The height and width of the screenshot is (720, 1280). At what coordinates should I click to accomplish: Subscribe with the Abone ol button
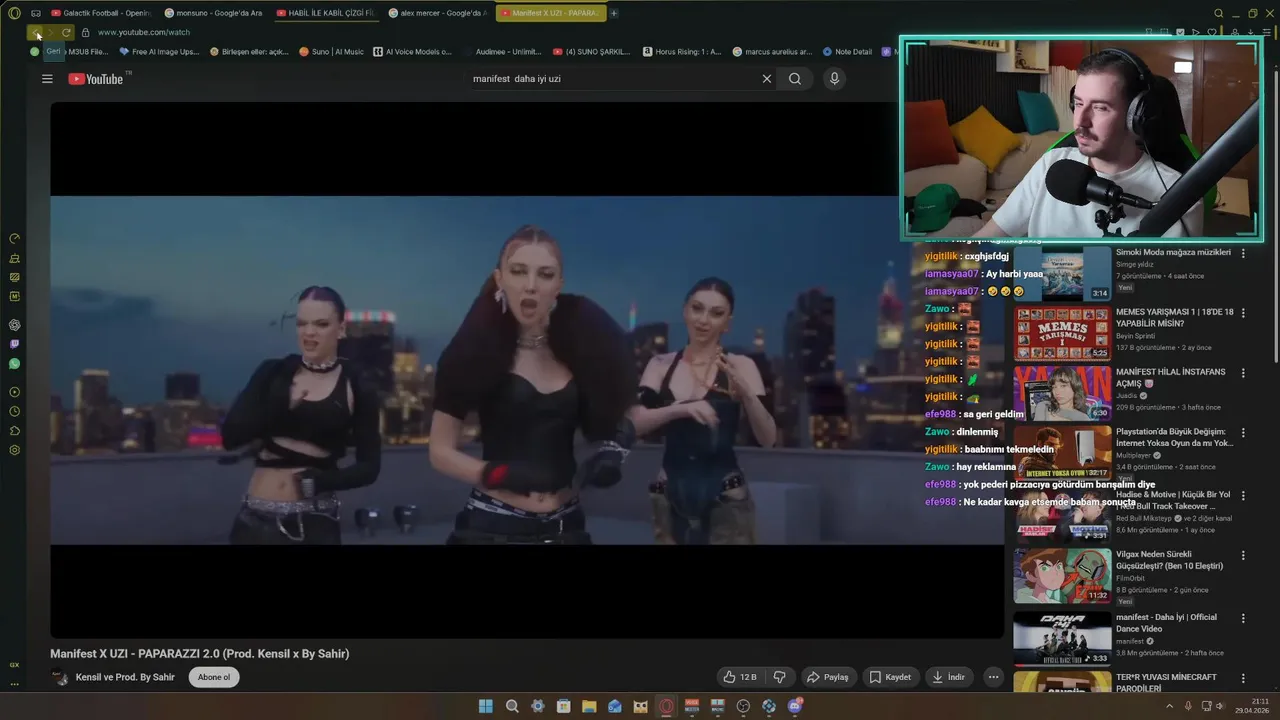point(213,677)
